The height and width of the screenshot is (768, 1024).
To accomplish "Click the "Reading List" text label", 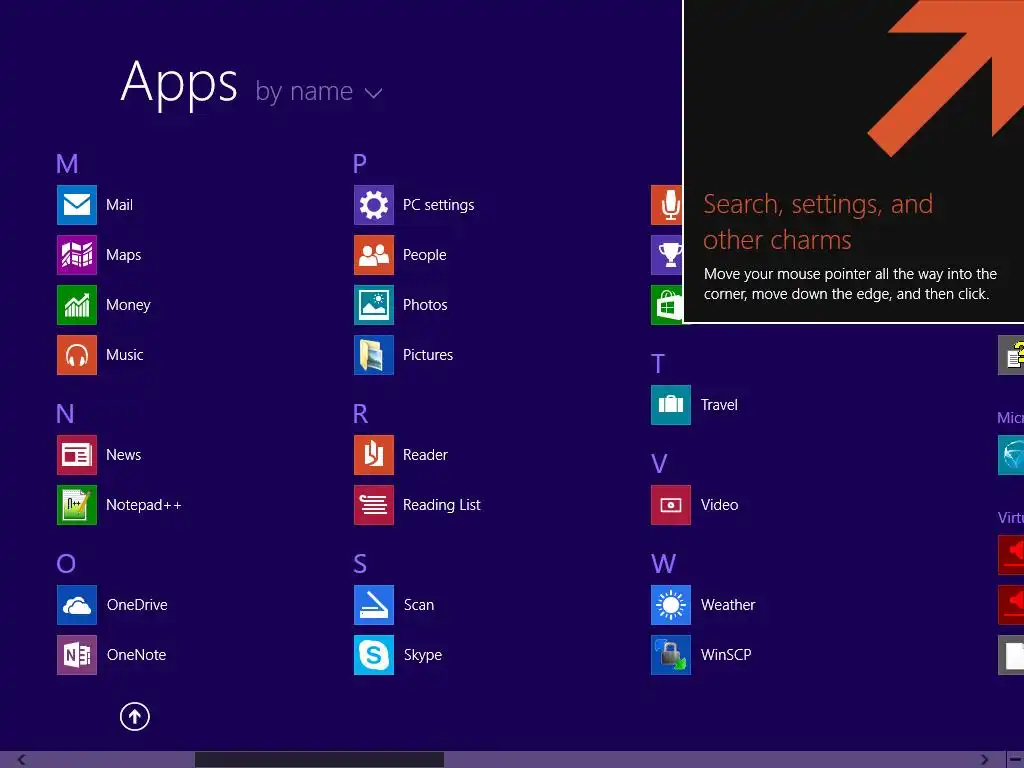I will click(x=441, y=505).
